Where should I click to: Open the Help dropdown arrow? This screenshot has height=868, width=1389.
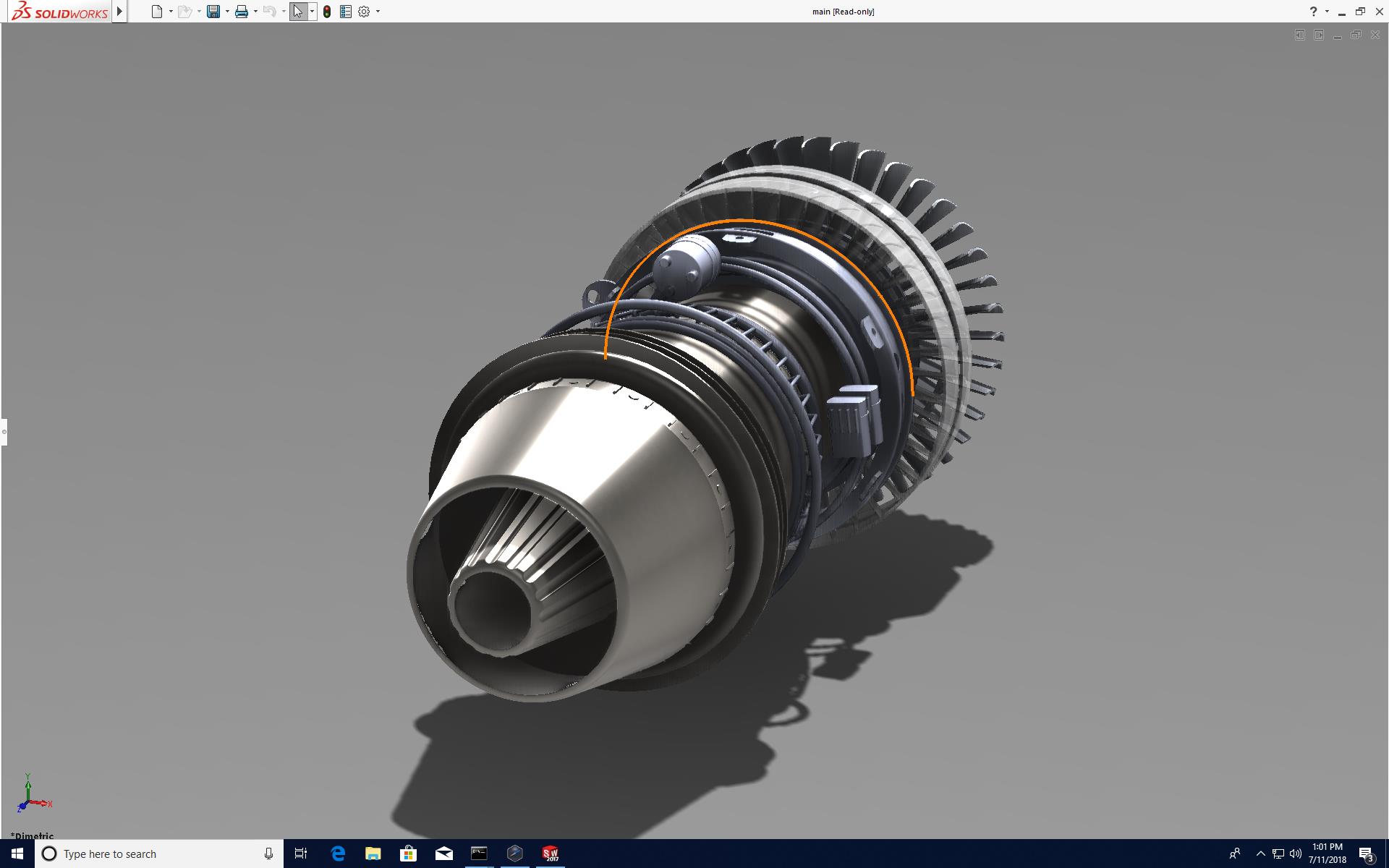1327,12
